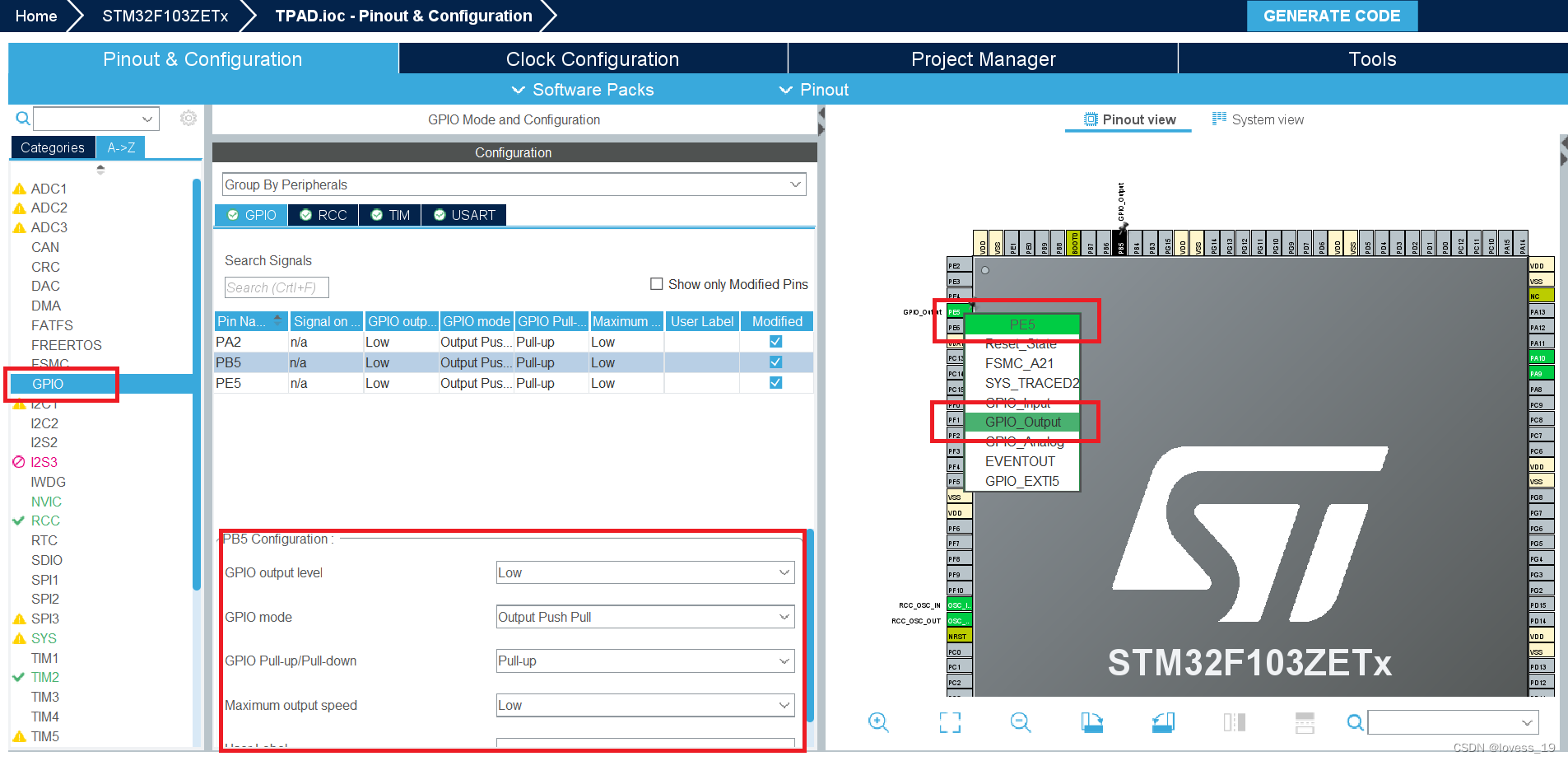Open the Tools tab

pos(1372,59)
